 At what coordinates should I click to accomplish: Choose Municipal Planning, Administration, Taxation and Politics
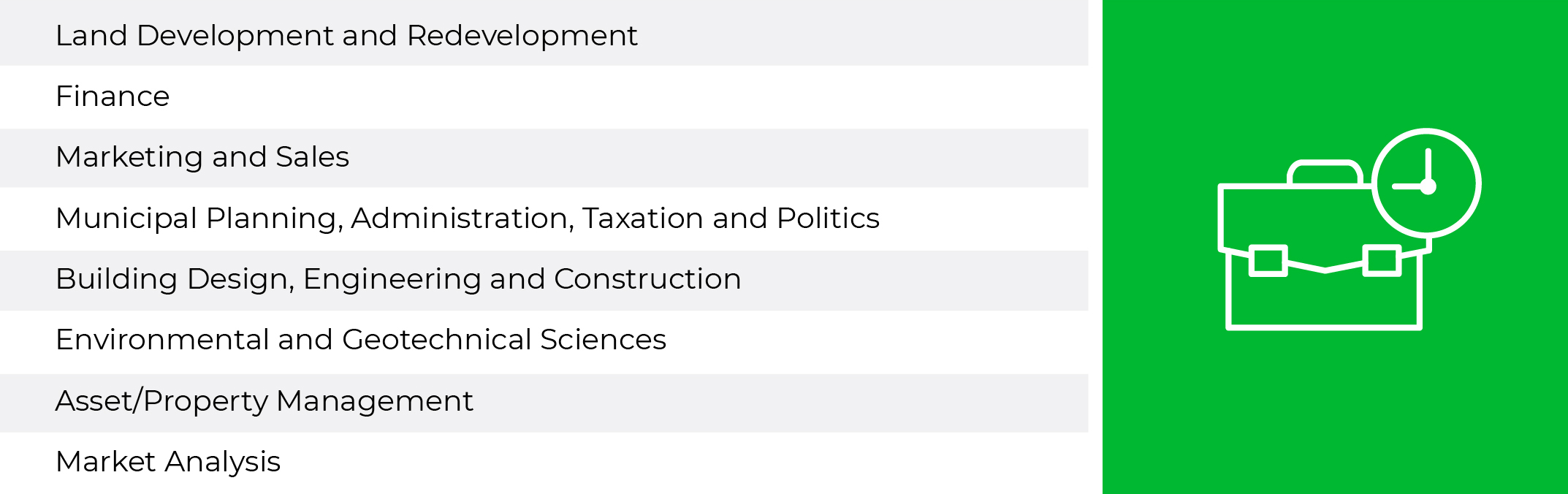click(544, 219)
